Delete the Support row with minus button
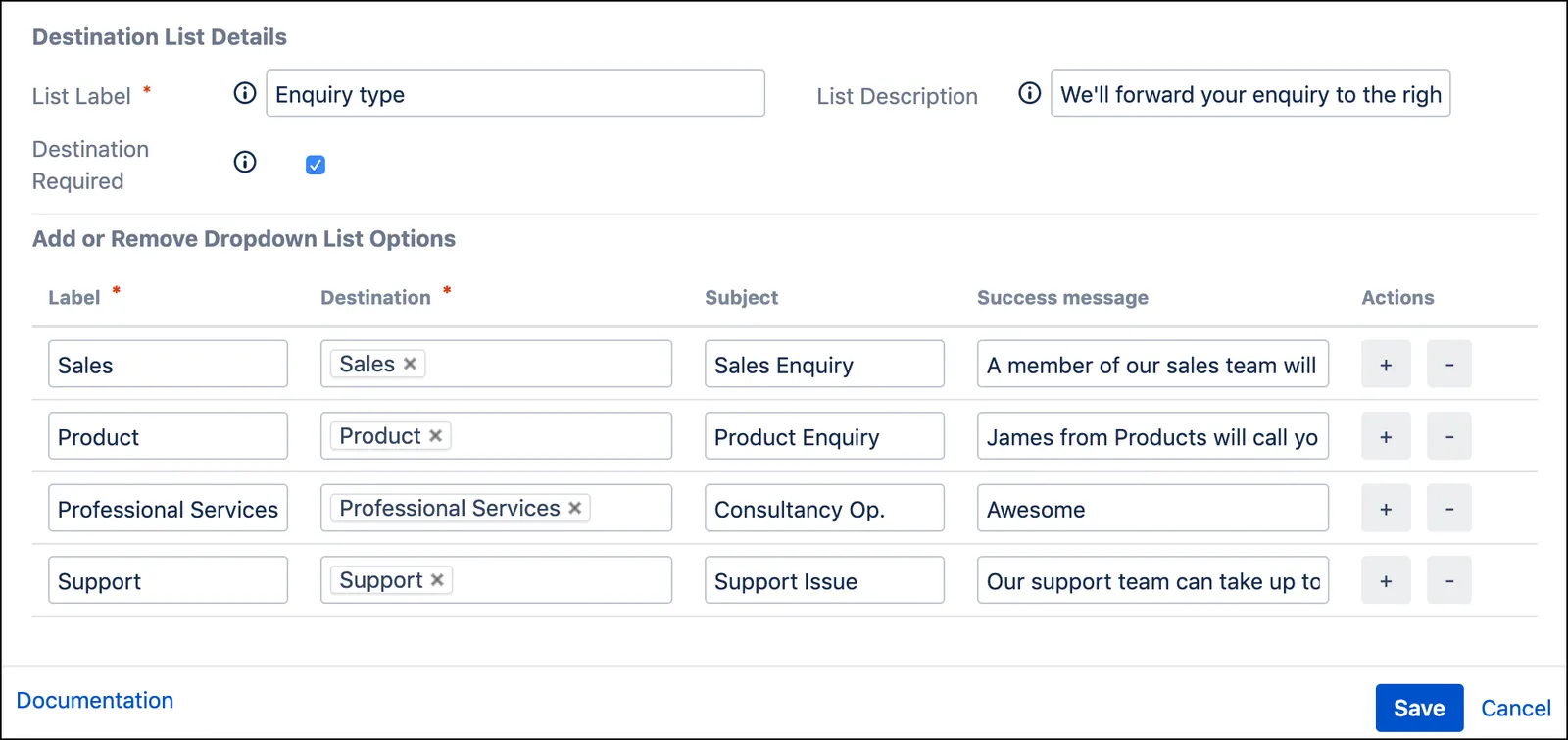The height and width of the screenshot is (740, 1568). coord(1449,580)
